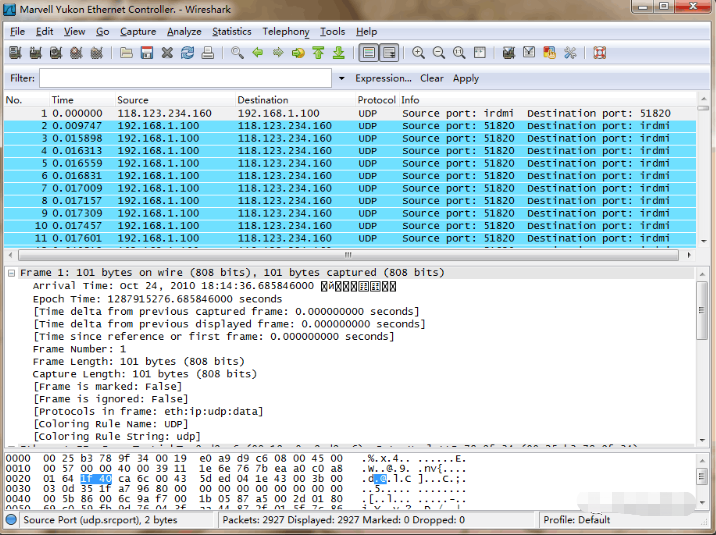Image resolution: width=716 pixels, height=535 pixels.
Task: Save capture file with floppy icon
Action: [x=147, y=53]
